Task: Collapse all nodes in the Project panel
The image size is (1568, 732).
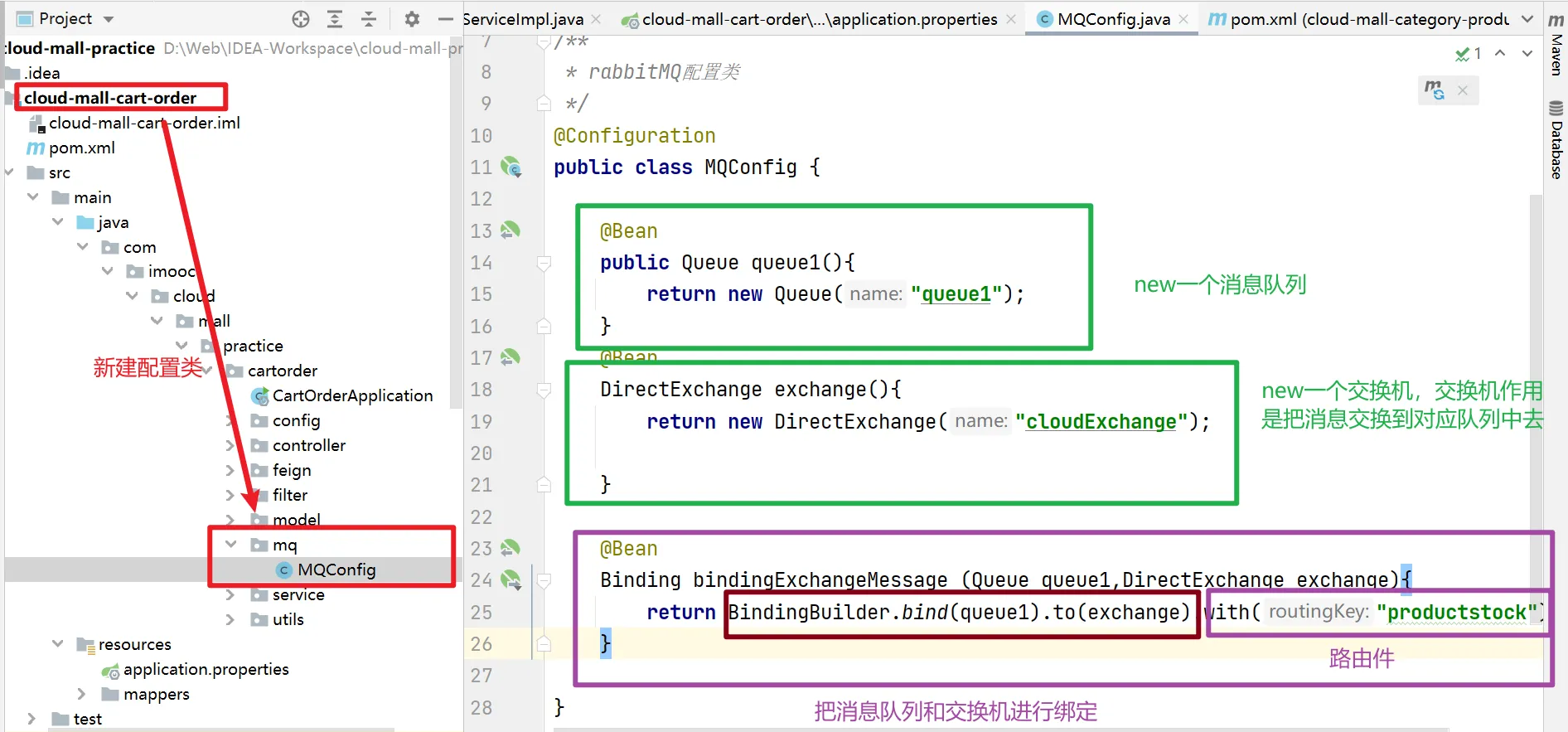Action: click(x=369, y=19)
